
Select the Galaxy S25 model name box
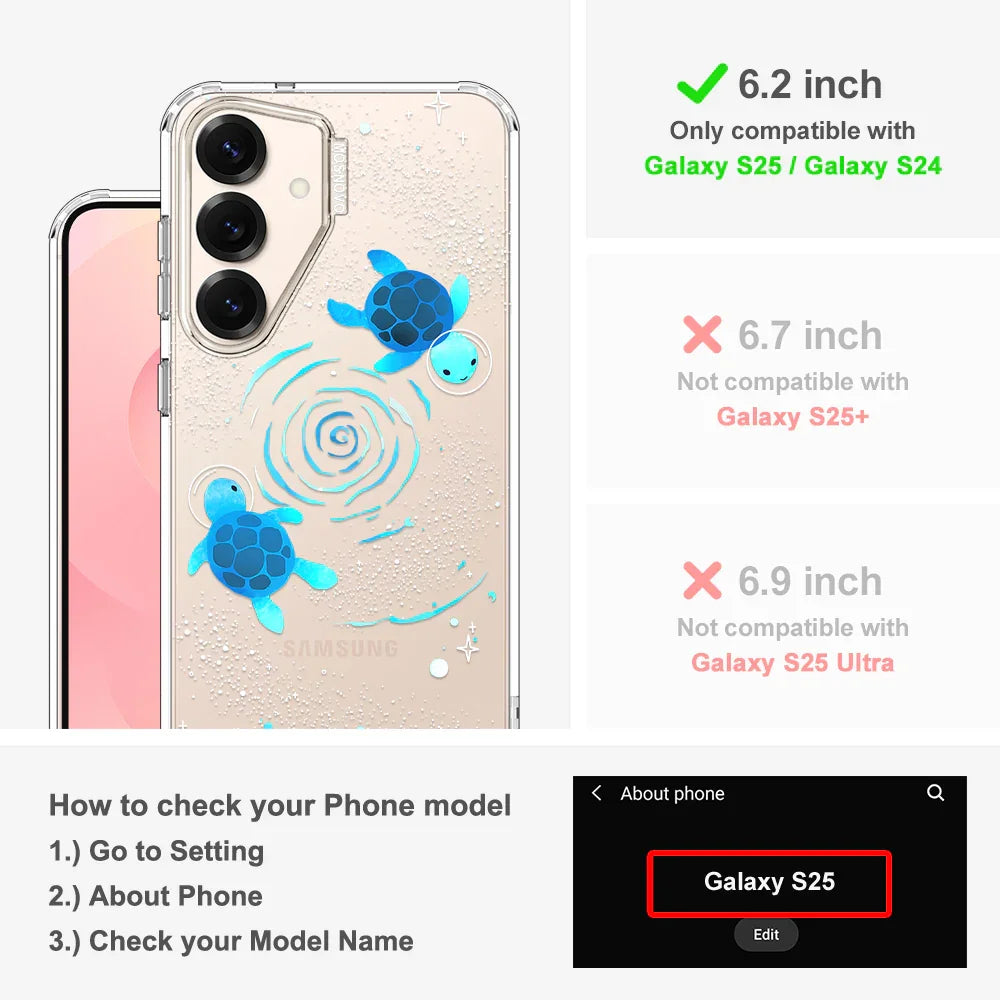click(769, 884)
